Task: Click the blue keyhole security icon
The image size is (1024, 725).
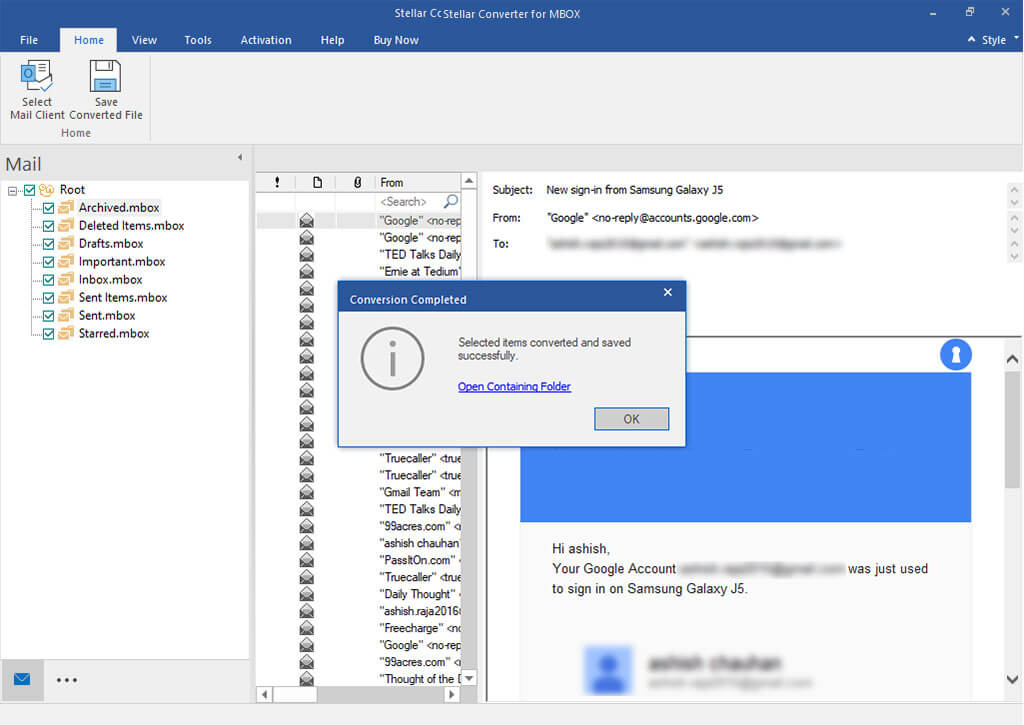Action: [x=956, y=355]
